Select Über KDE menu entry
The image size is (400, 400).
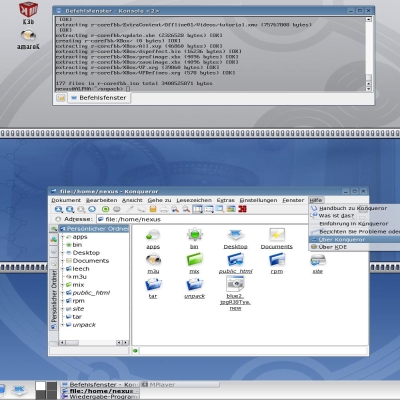[355, 247]
